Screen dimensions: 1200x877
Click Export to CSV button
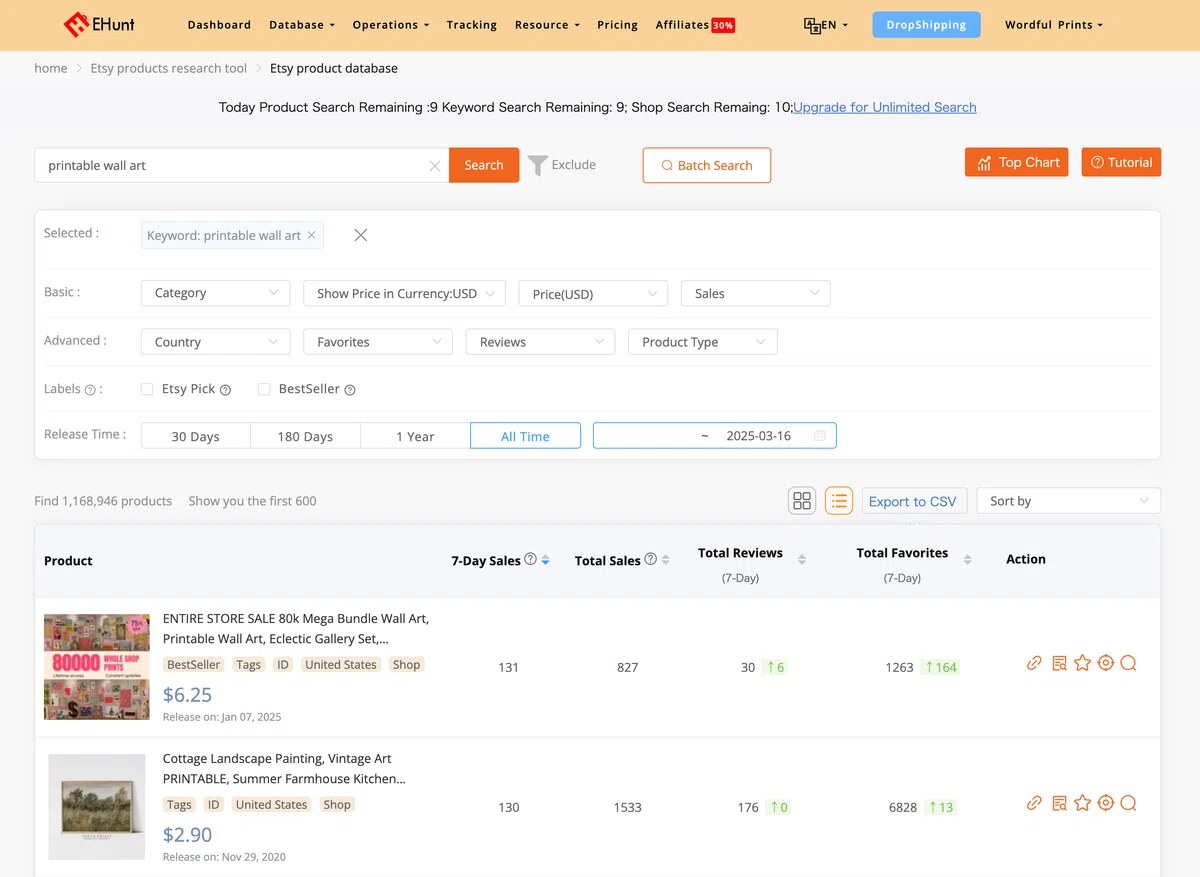point(912,501)
